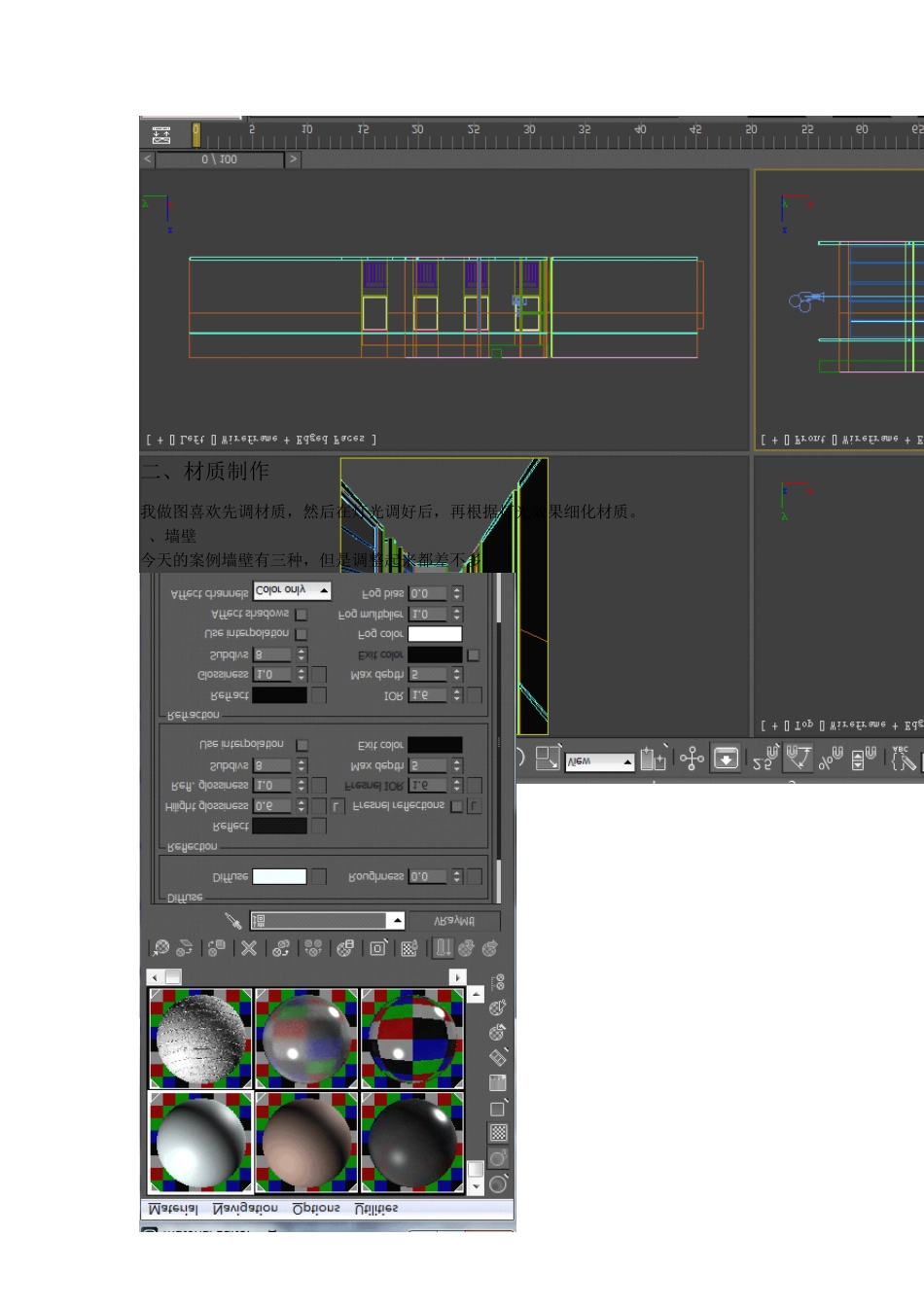This screenshot has width=924, height=1307.
Task: Open Options menu in material editor
Action: [x=316, y=1208]
